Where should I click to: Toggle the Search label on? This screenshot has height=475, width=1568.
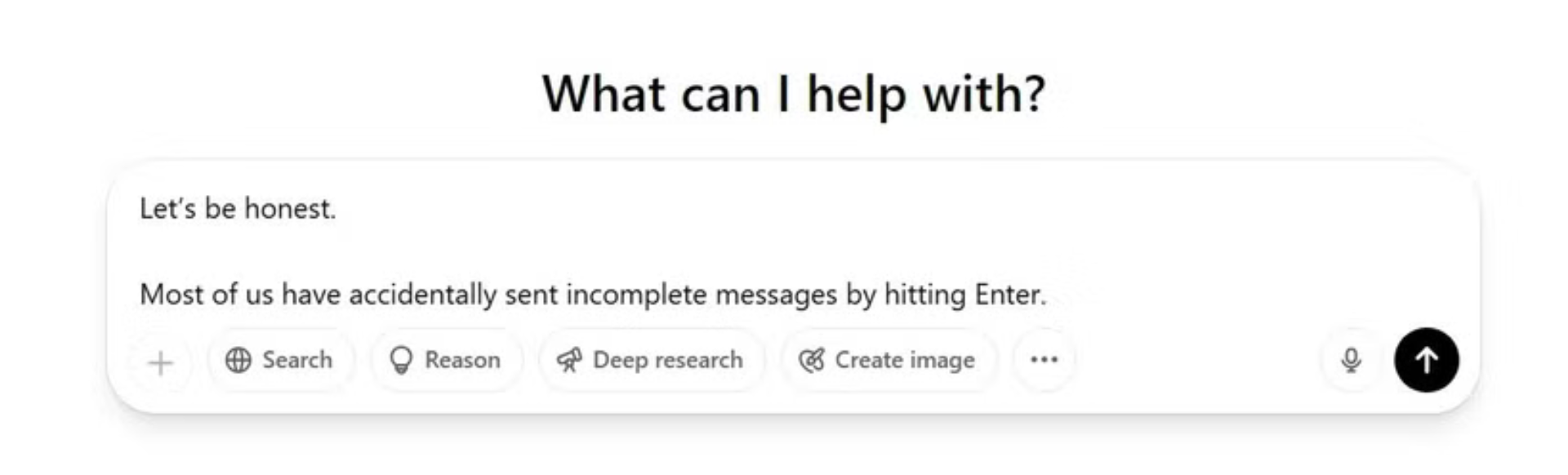tap(297, 360)
